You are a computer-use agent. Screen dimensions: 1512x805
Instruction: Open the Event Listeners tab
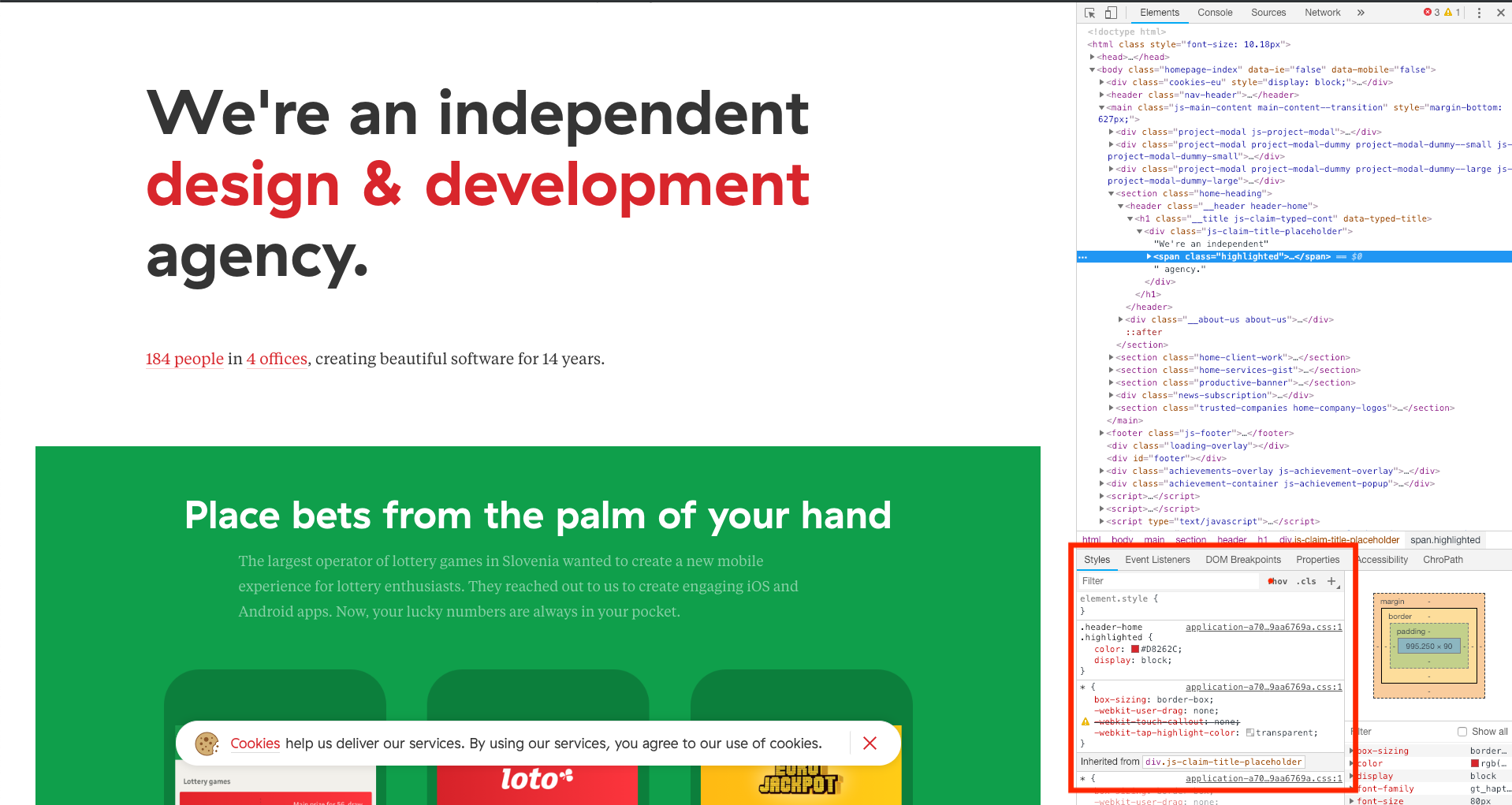click(x=1157, y=560)
